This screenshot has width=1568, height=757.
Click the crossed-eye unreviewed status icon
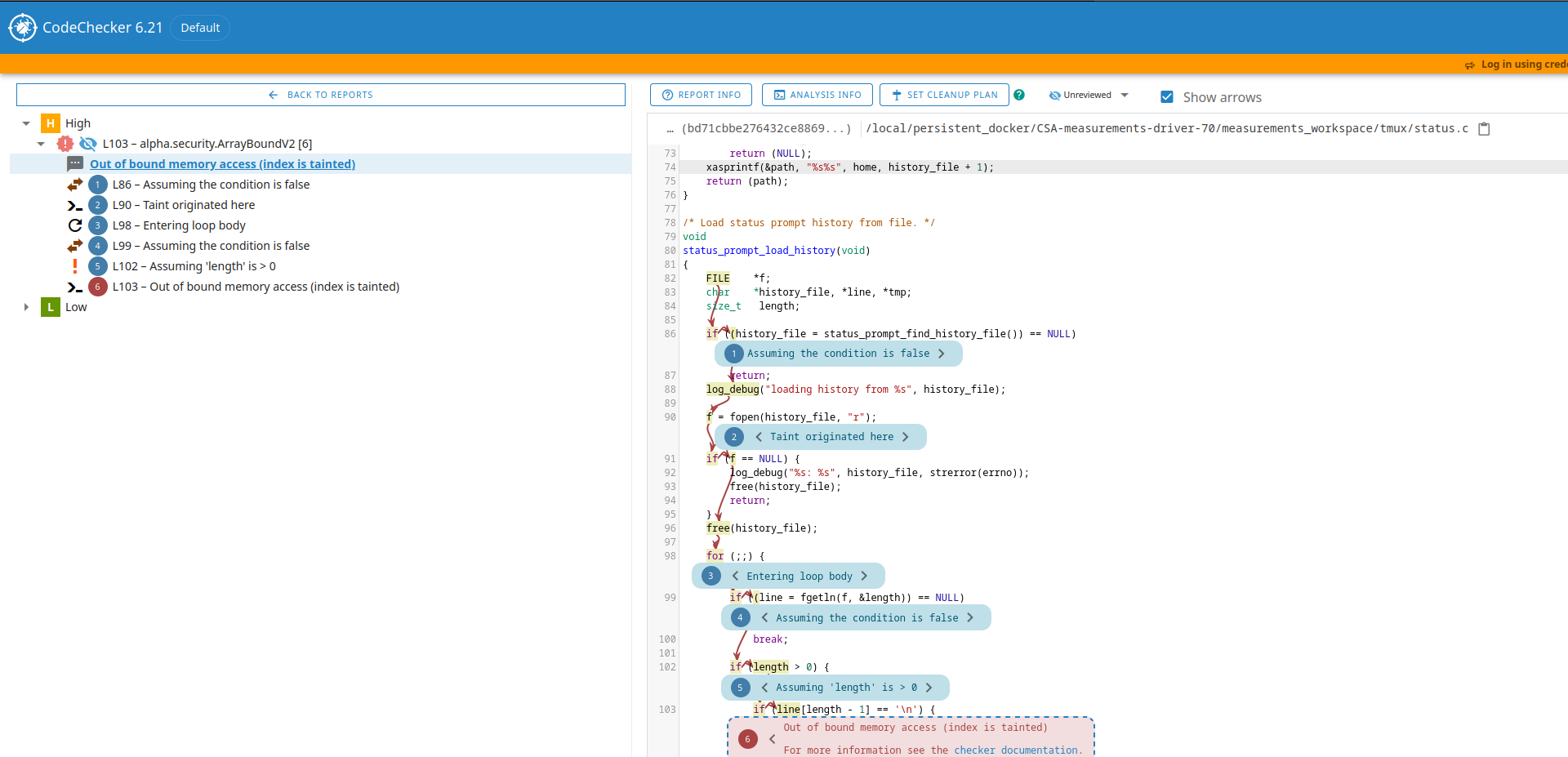tap(87, 144)
